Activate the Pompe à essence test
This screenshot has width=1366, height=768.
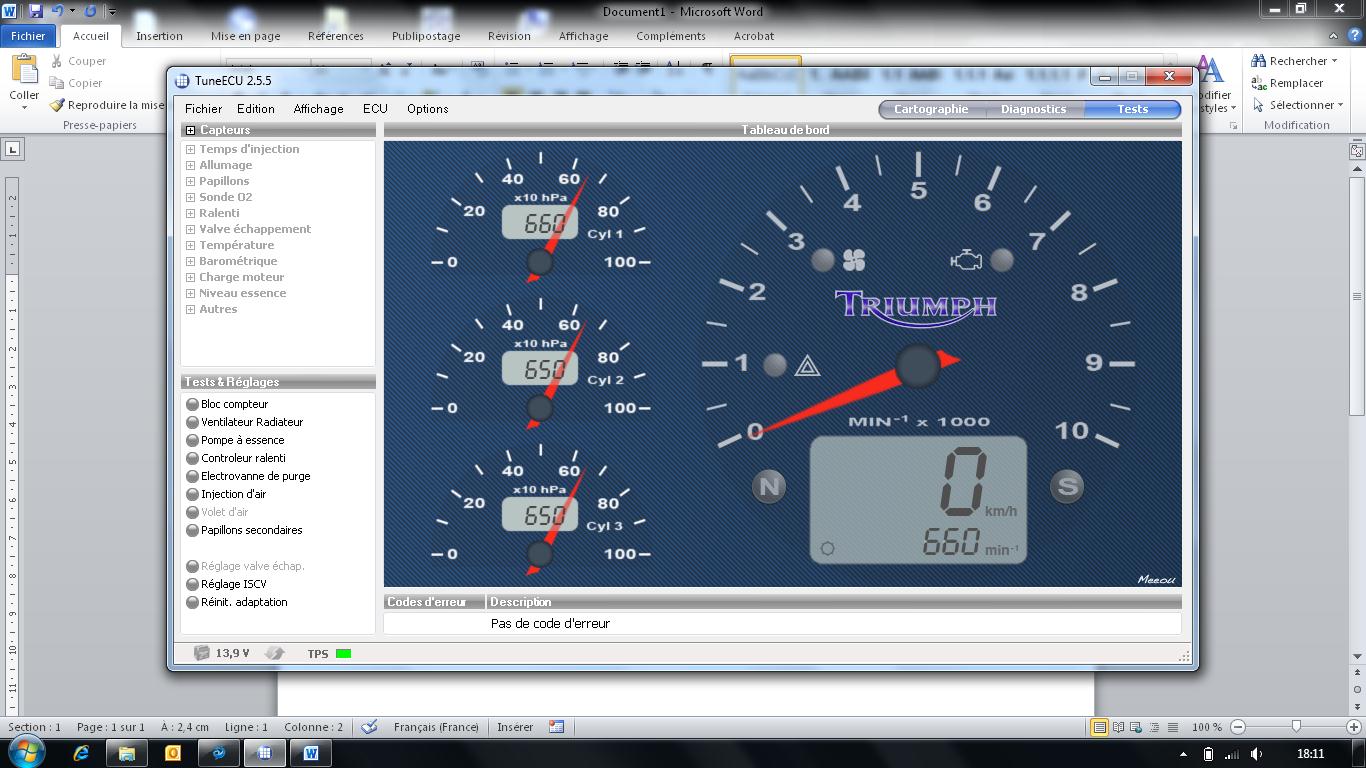pos(235,440)
